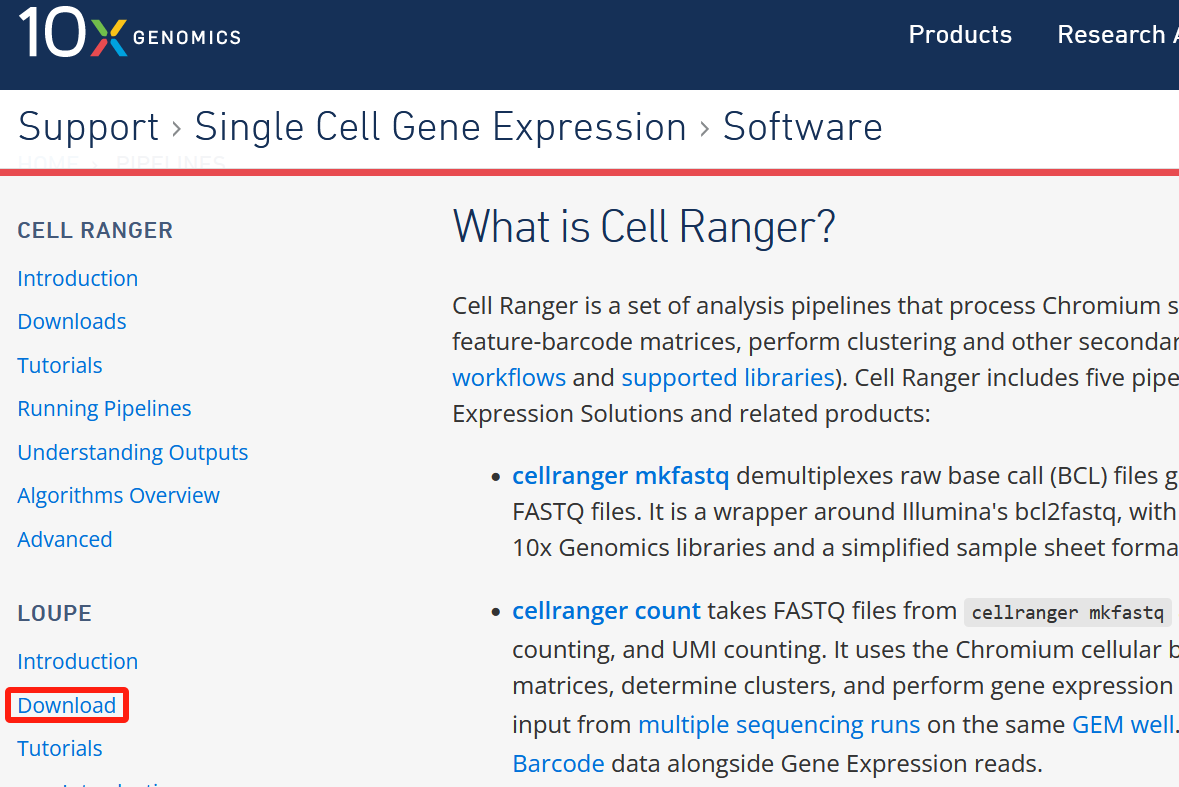Open Single Cell Gene Expression breadcrumb
This screenshot has width=1179, height=787.
[x=441, y=127]
